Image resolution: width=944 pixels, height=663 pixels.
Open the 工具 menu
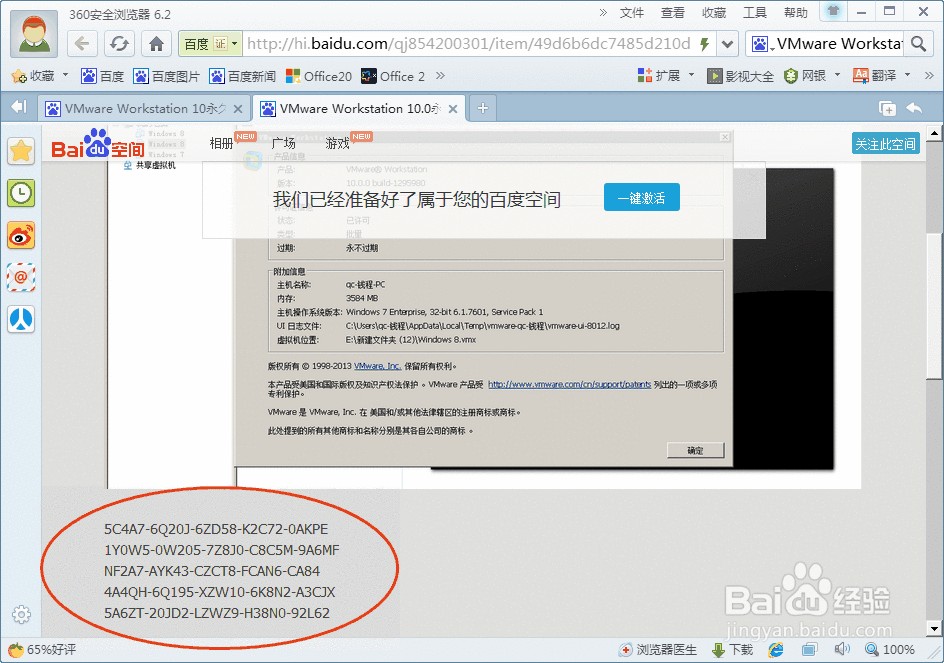pyautogui.click(x=753, y=12)
